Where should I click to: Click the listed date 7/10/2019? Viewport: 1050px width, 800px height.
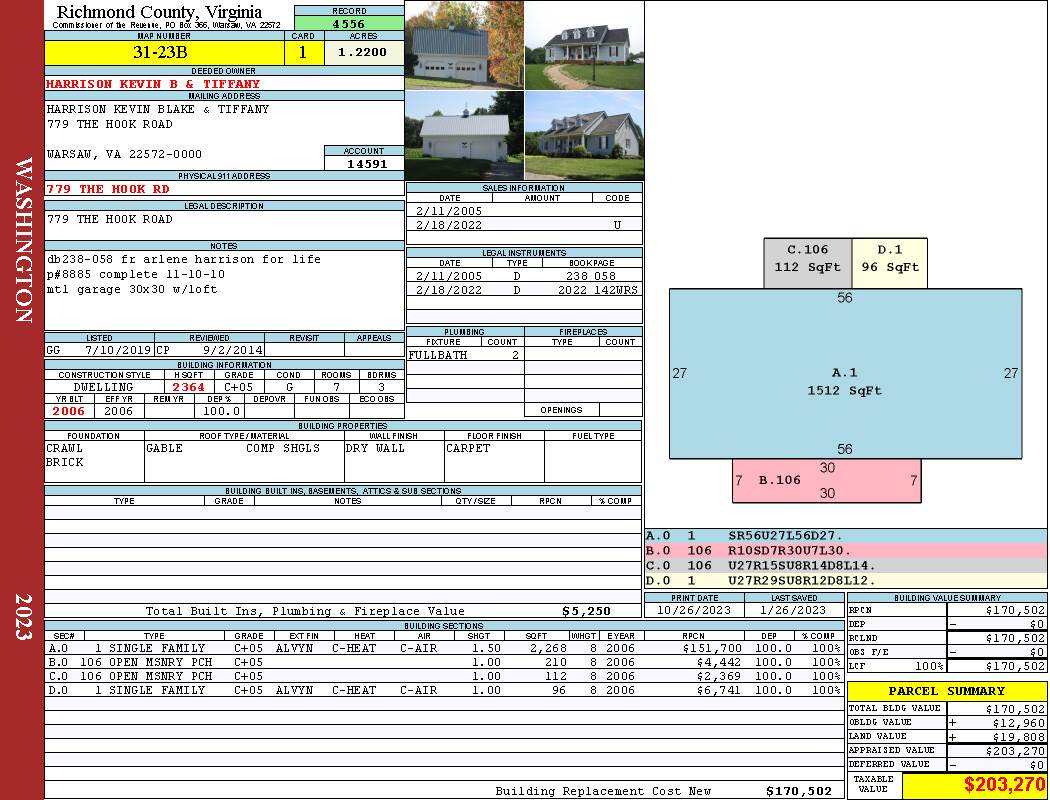click(118, 350)
